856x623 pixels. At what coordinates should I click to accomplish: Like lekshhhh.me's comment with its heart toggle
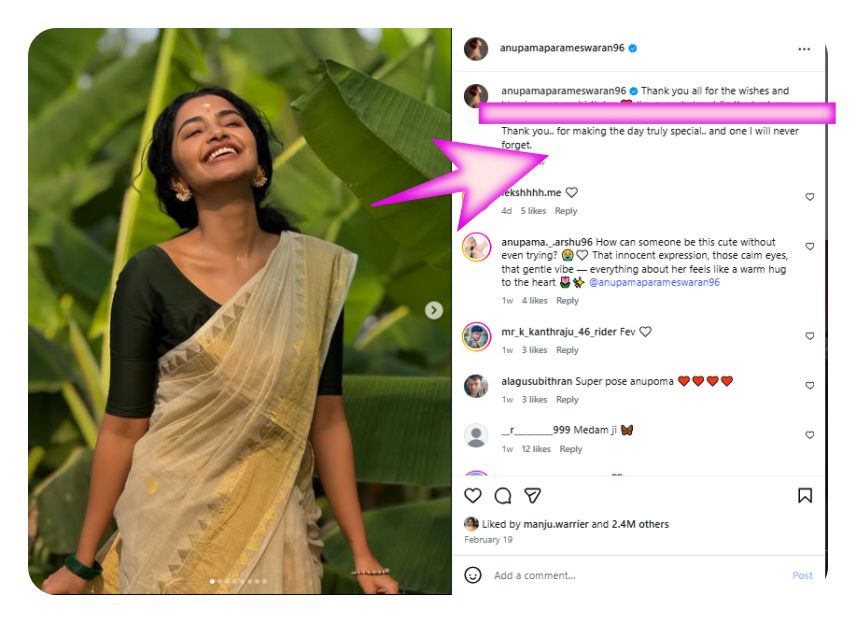point(808,196)
